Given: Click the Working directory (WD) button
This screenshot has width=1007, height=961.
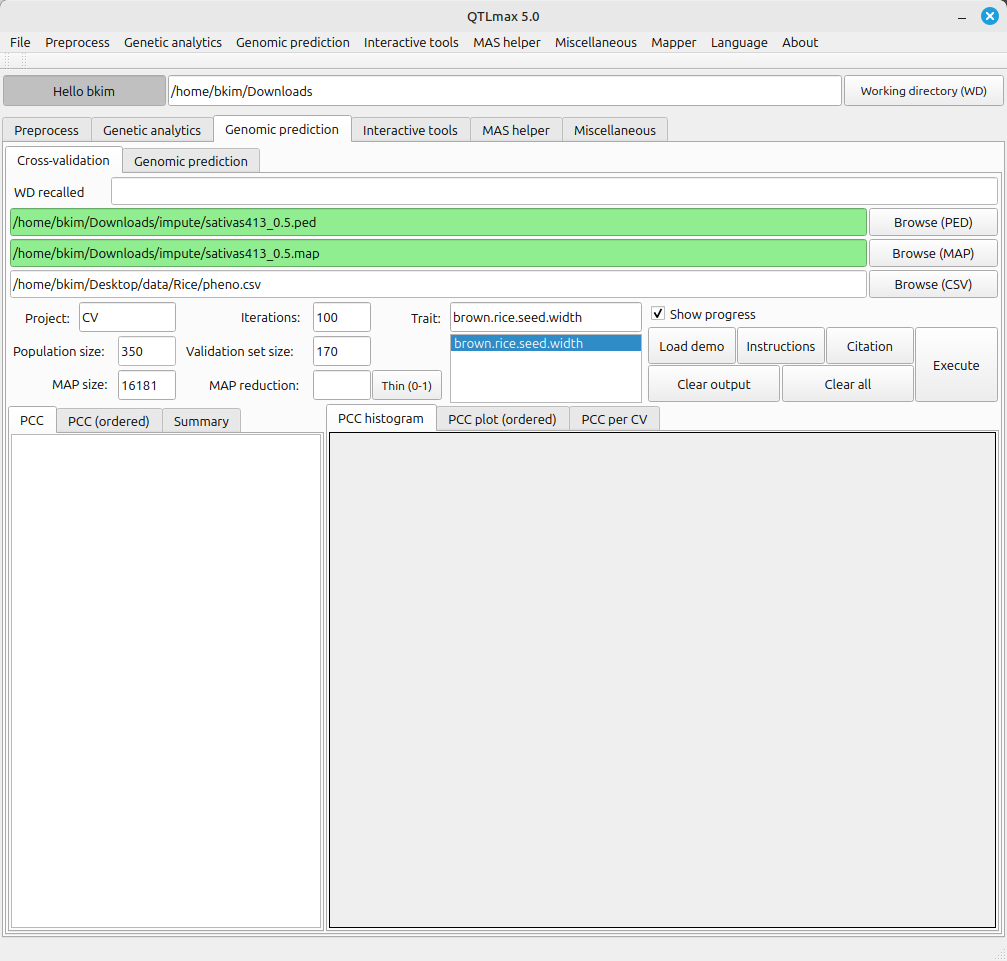Looking at the screenshot, I should (x=923, y=91).
